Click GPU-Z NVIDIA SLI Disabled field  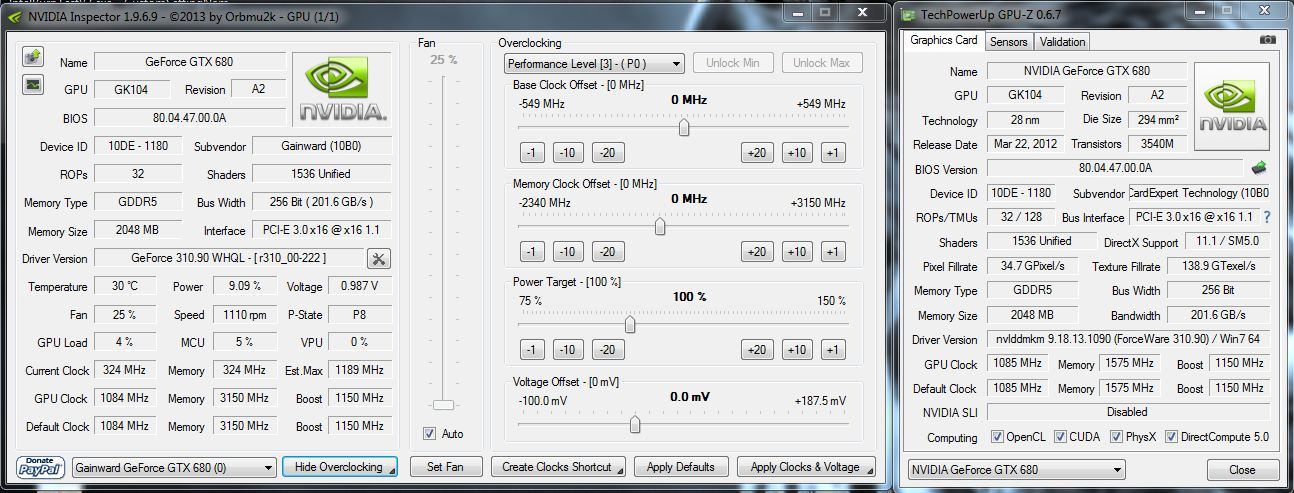pyautogui.click(x=1128, y=412)
